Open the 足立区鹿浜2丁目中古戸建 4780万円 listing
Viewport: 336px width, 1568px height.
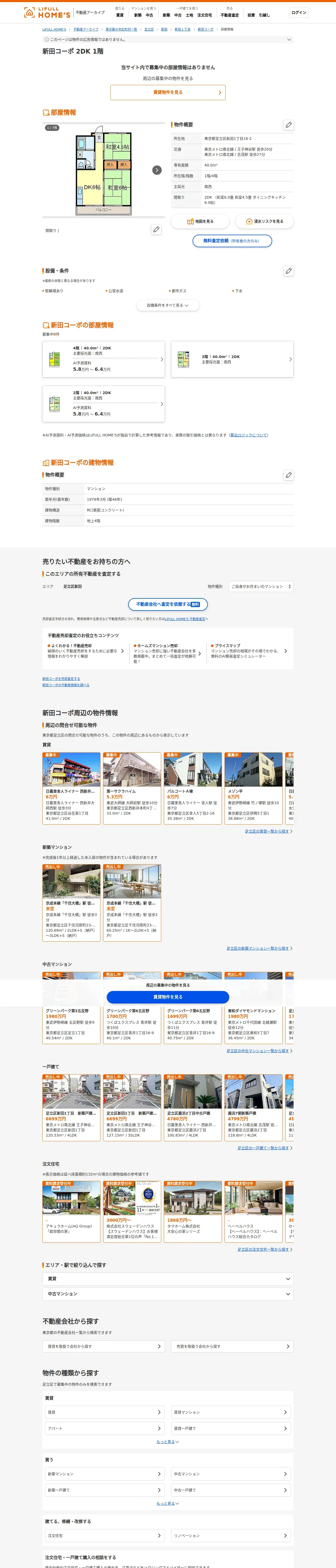(x=193, y=1108)
